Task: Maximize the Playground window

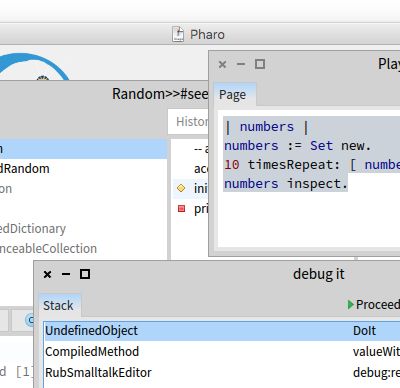Action: coord(260,64)
